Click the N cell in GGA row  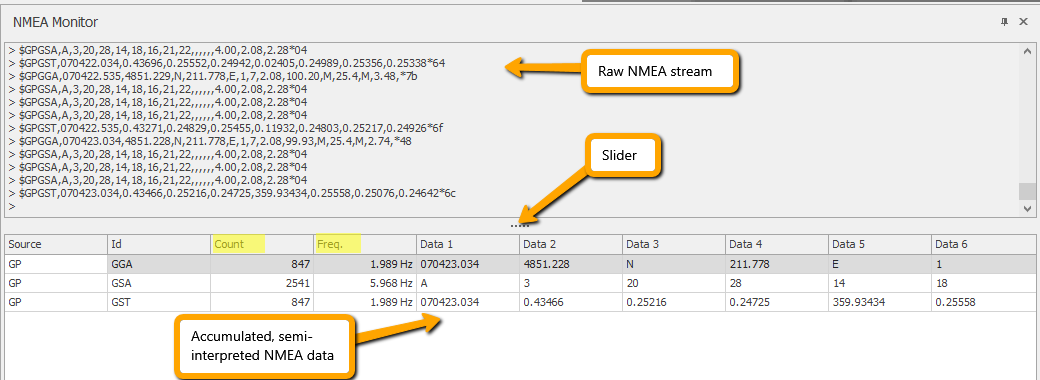(x=674, y=264)
